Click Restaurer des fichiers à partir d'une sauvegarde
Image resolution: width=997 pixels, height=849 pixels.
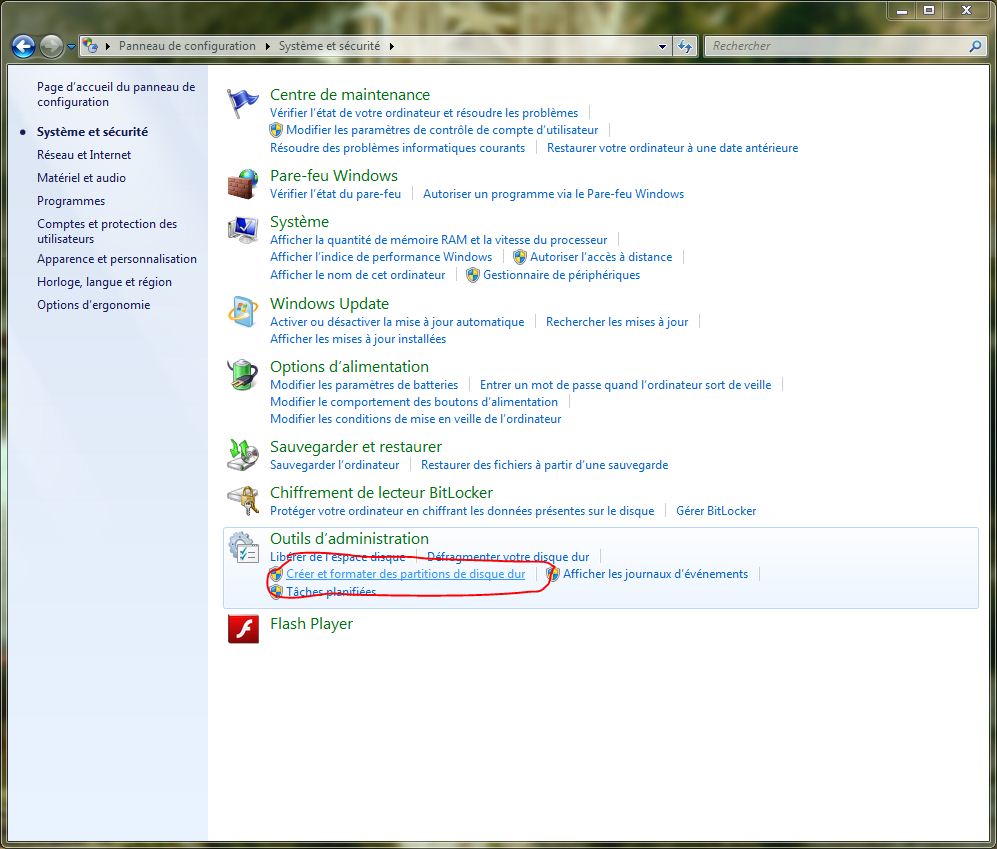pyautogui.click(x=544, y=465)
